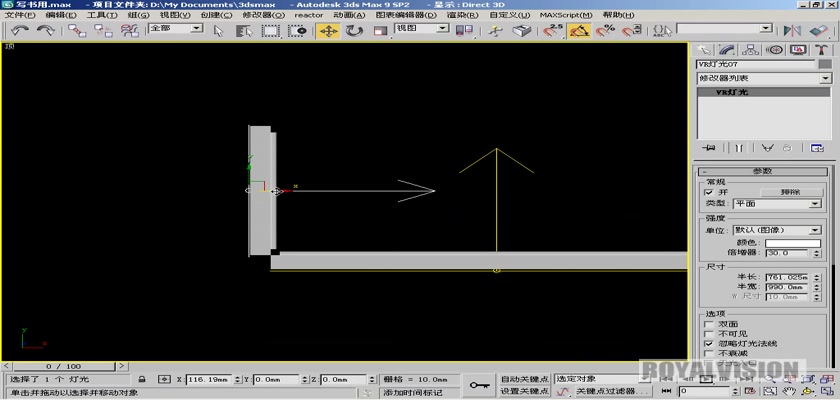
Task: Select the Bind to Space Warp tool
Action: 130,31
